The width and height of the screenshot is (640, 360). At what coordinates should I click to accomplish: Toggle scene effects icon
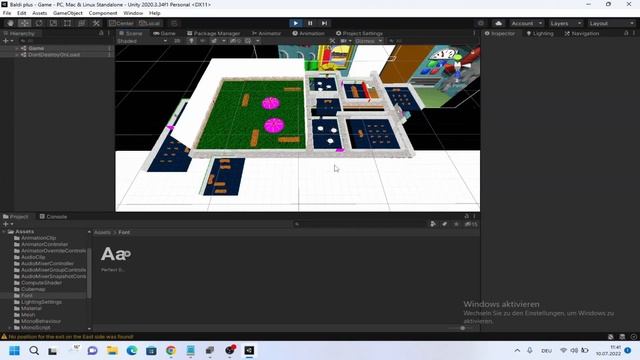(214, 41)
